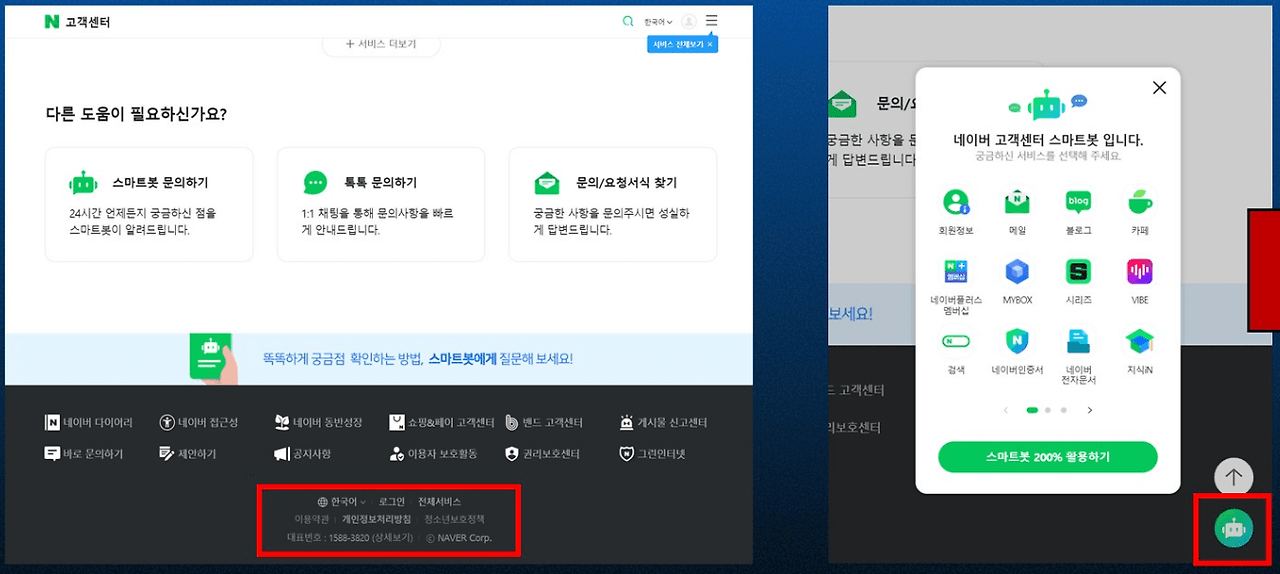The image size is (1280, 574).
Task: Dismiss the 서비스 전체보기 tooltip
Action: (x=710, y=45)
